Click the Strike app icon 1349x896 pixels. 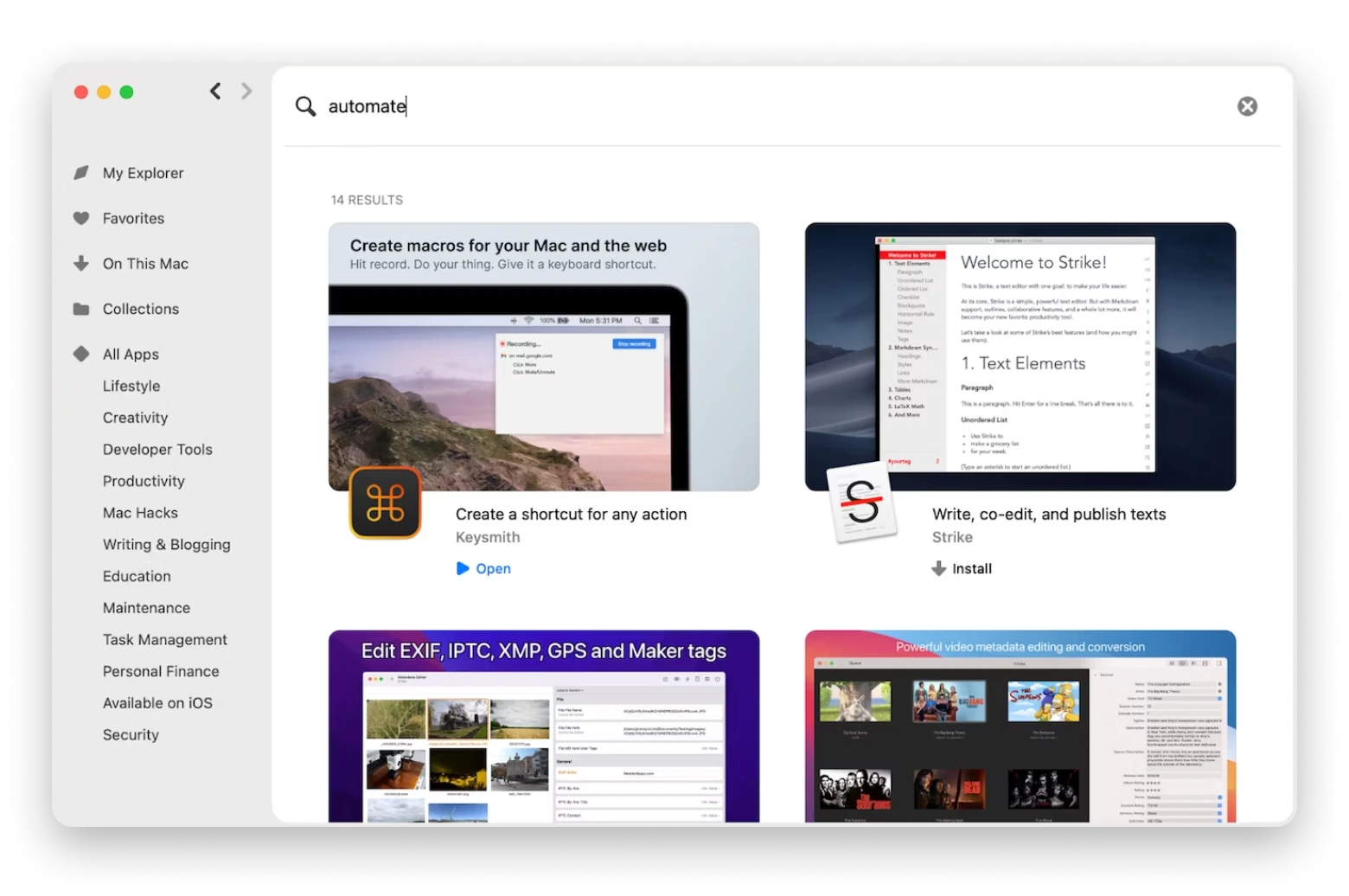[x=861, y=502]
